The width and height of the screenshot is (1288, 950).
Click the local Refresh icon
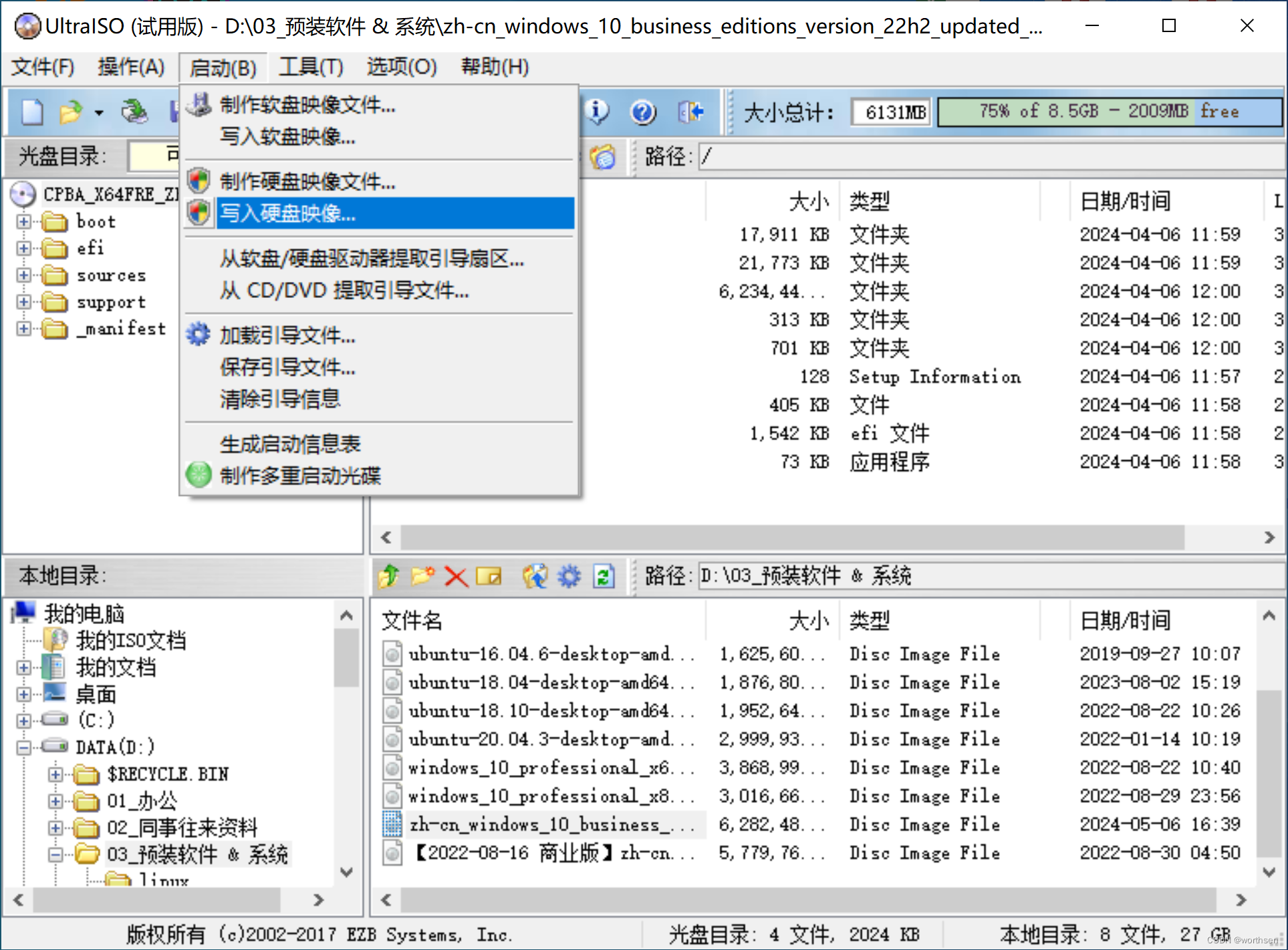click(604, 576)
